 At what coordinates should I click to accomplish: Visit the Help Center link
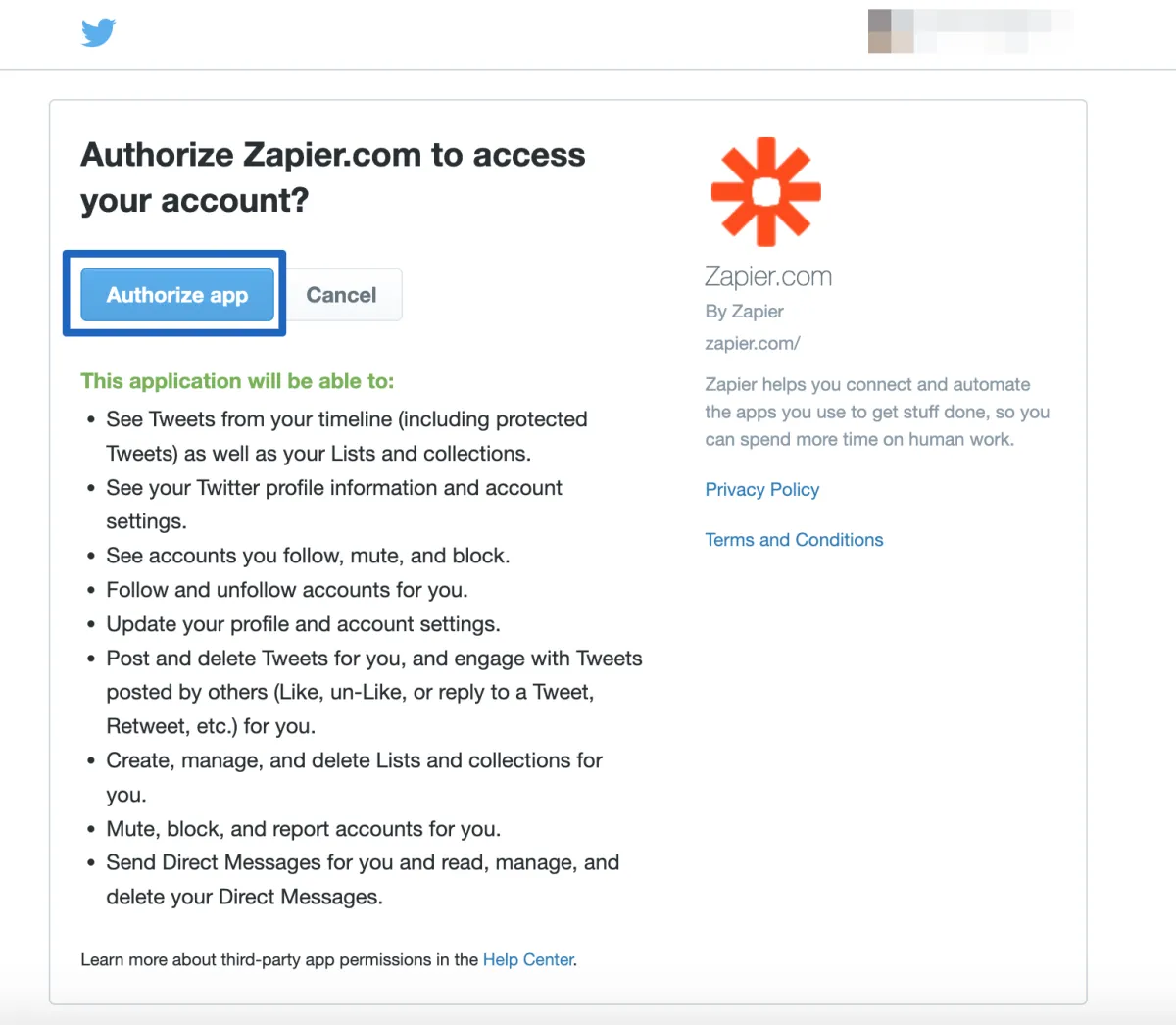(528, 960)
